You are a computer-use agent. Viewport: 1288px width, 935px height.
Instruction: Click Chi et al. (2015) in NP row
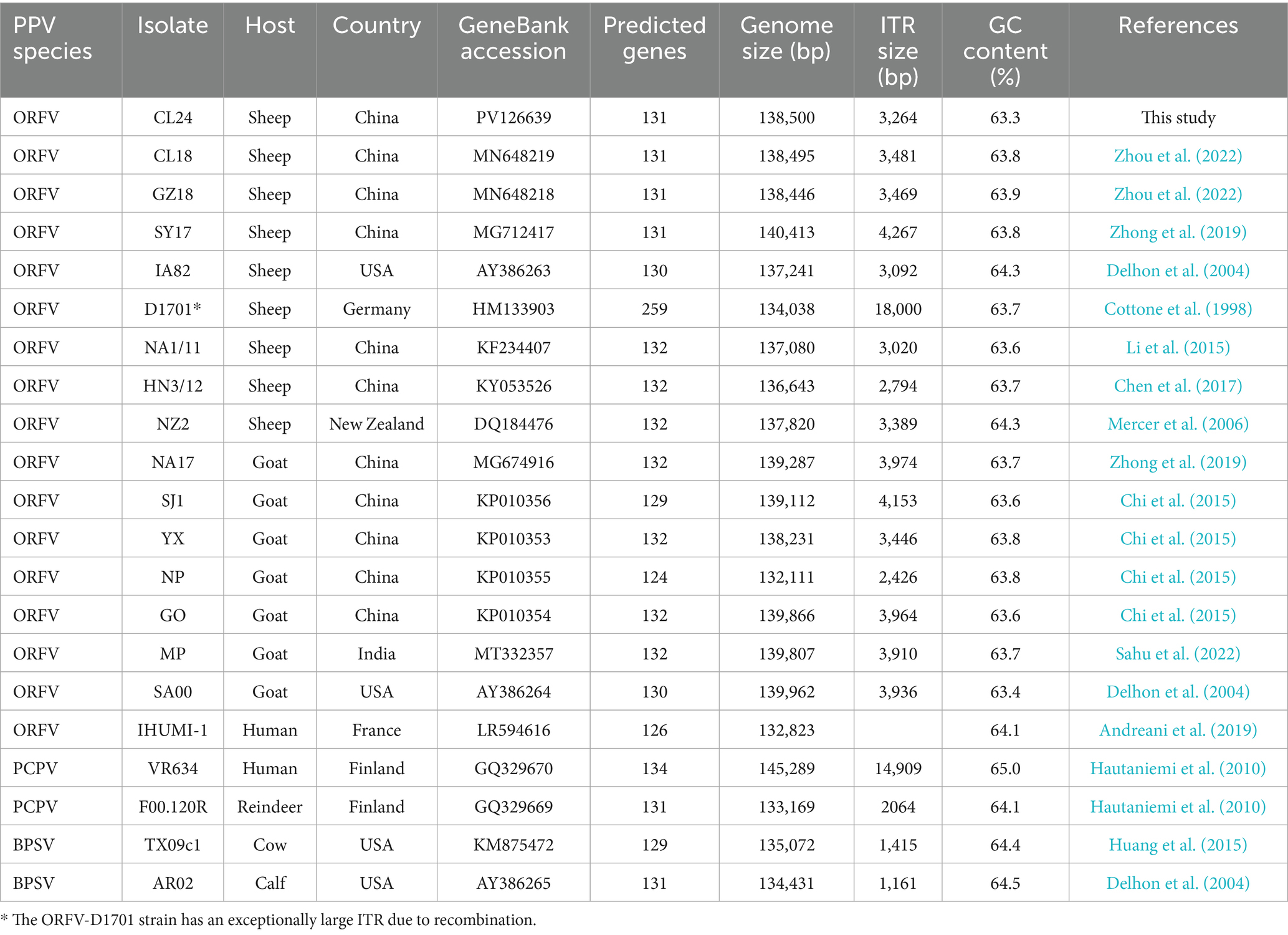tap(1177, 577)
